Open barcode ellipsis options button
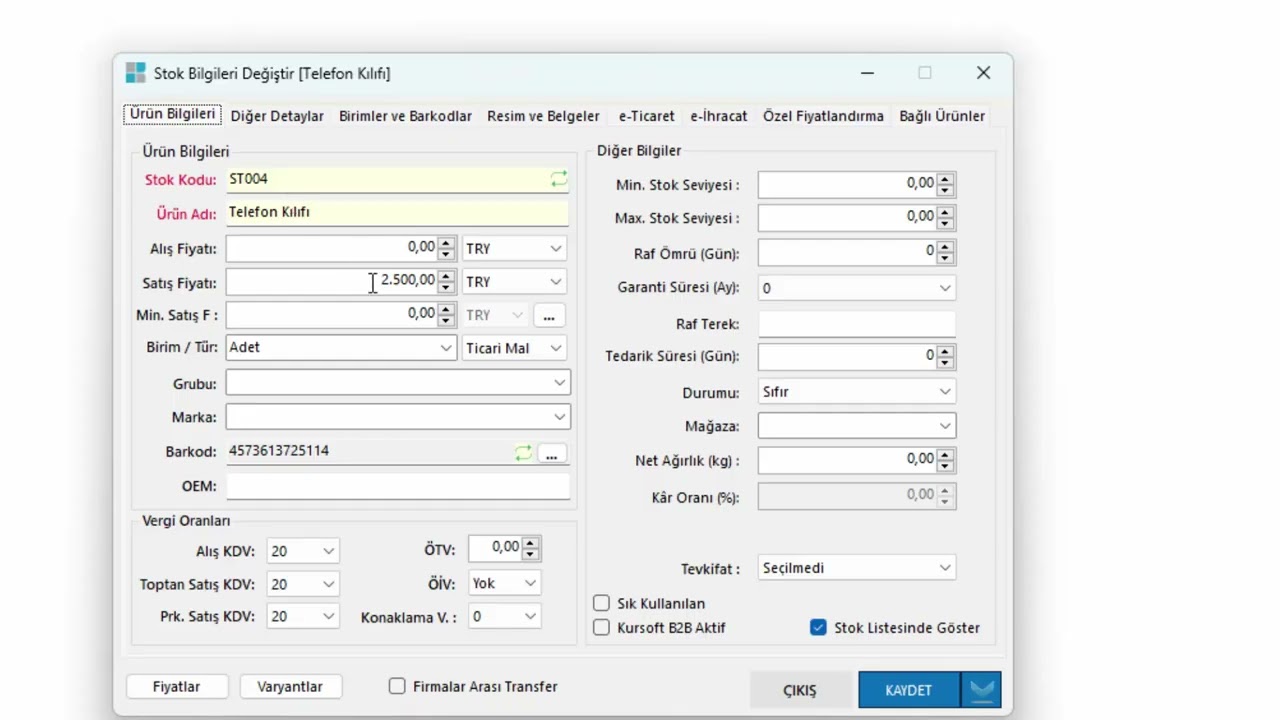This screenshot has height=720, width=1280. (x=551, y=453)
